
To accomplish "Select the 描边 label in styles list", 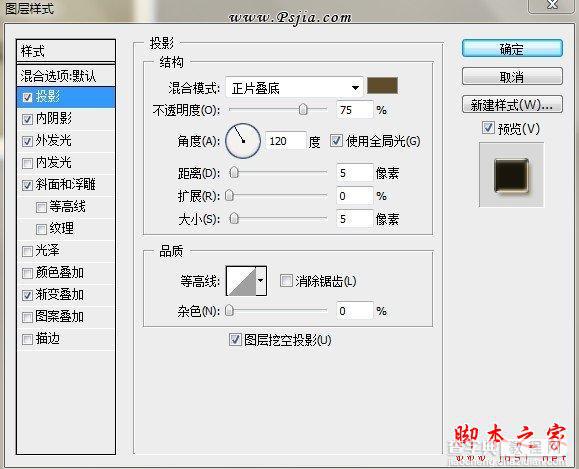I will point(48,339).
